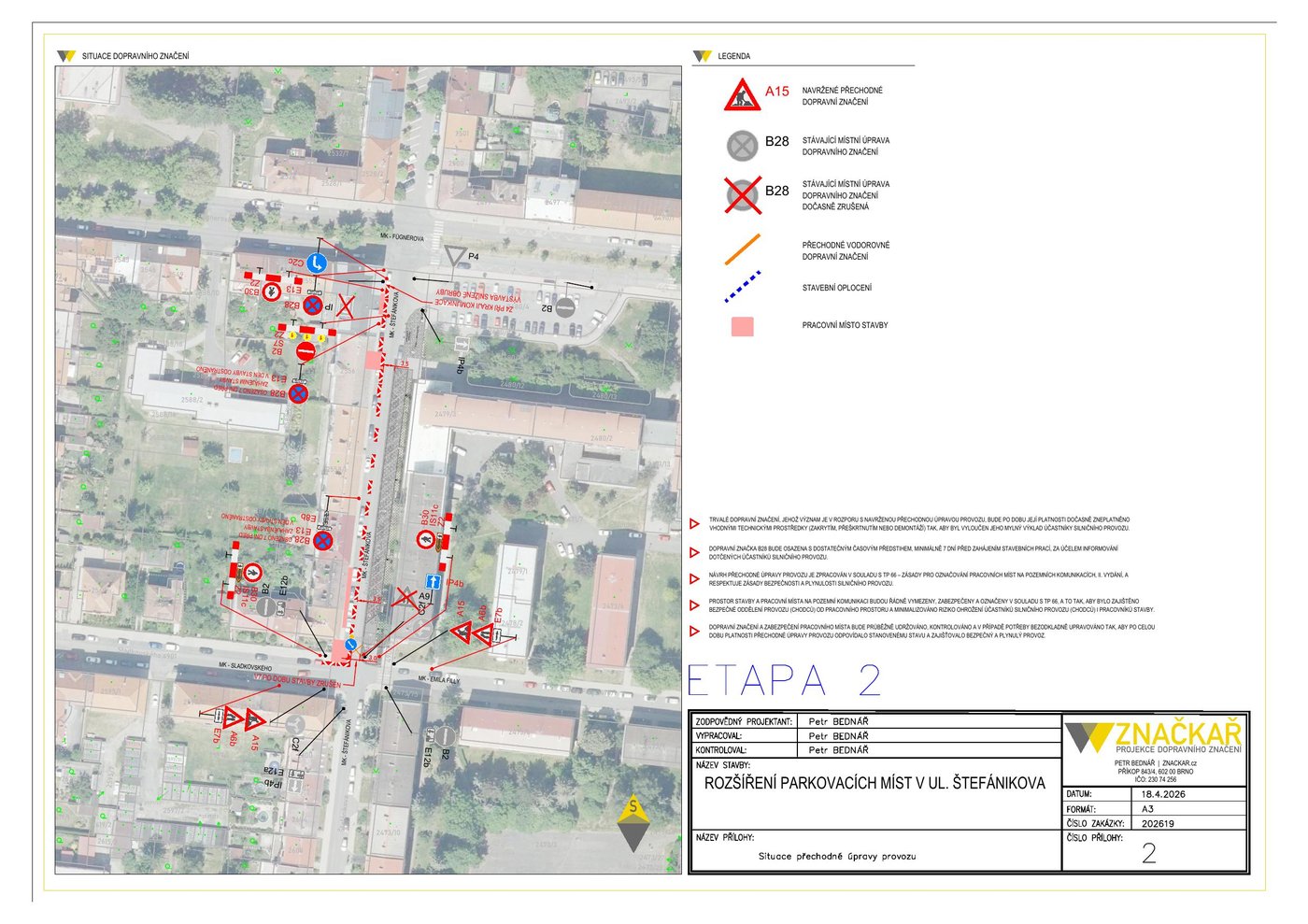Click the gray B2 sign near parking lot
The image size is (1308, 924).
click(566, 306)
